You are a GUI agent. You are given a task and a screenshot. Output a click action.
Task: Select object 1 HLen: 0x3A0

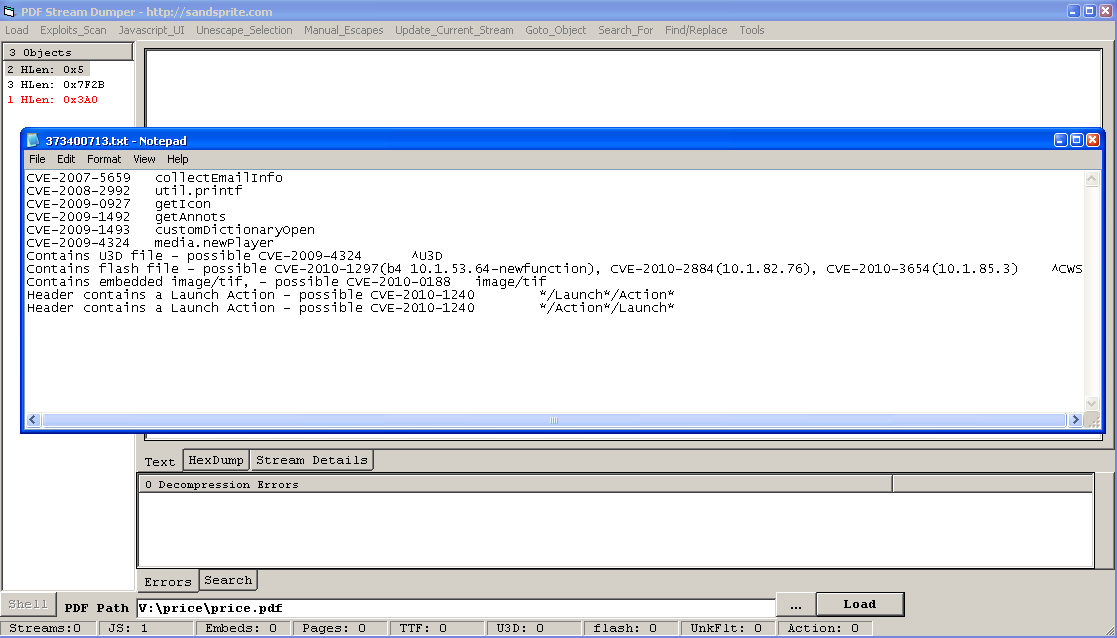click(x=52, y=100)
